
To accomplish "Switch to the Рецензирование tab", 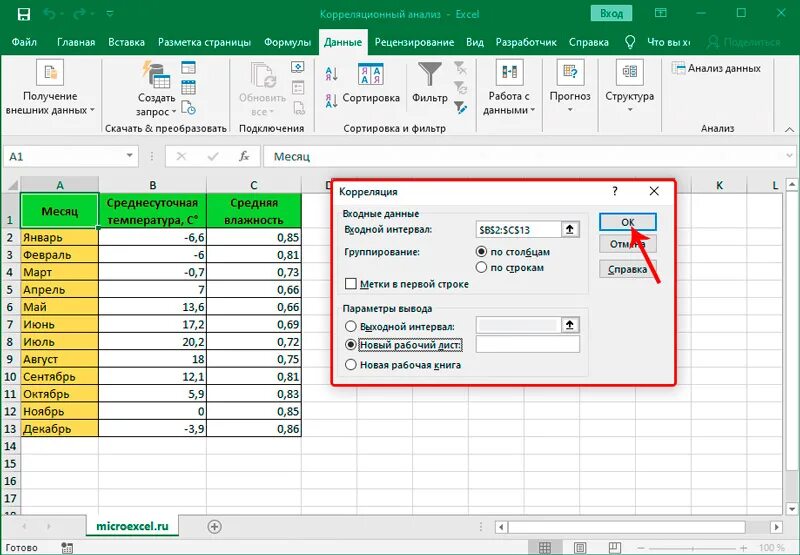I will [414, 42].
